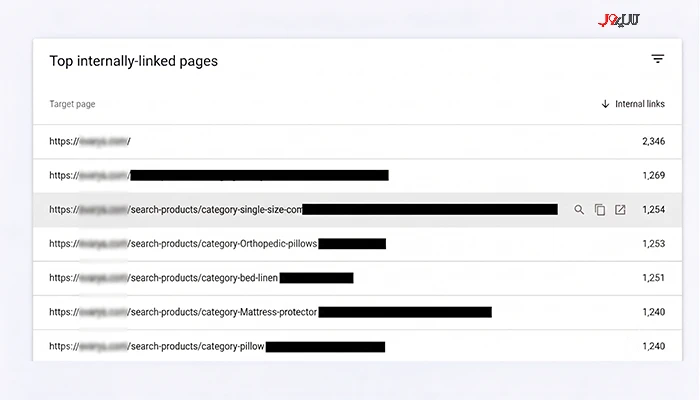Select the category-pillow URL row
This screenshot has width=700, height=400.
(x=357, y=346)
